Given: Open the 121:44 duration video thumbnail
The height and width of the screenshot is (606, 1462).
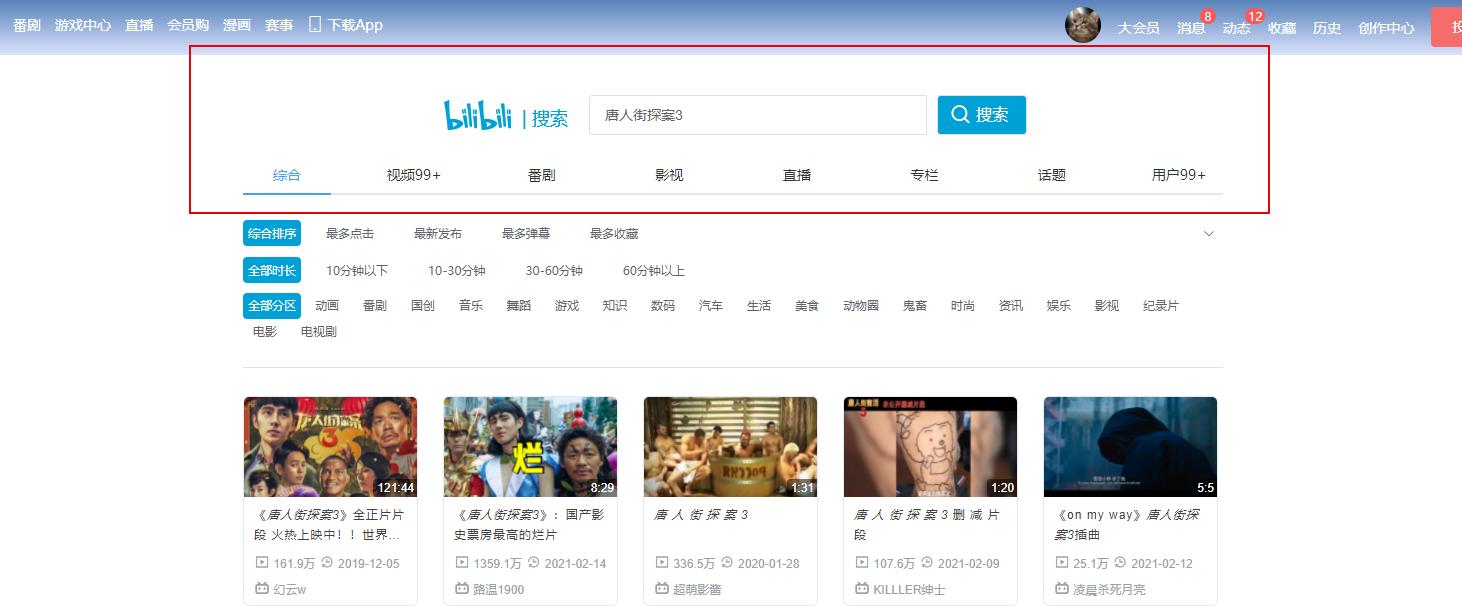Looking at the screenshot, I should 330,447.
